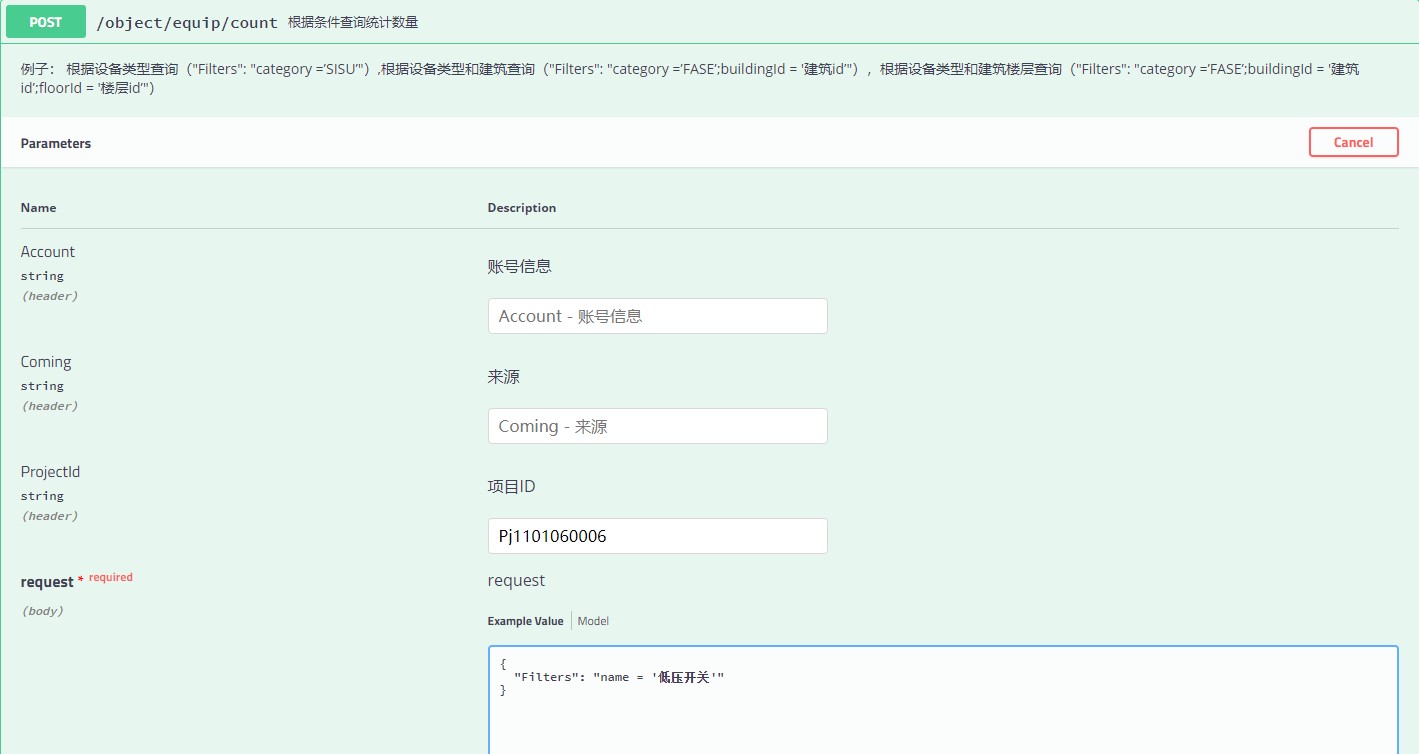1419x754 pixels.
Task: Collapse the /object/equip/count endpoint path
Action: [x=187, y=22]
